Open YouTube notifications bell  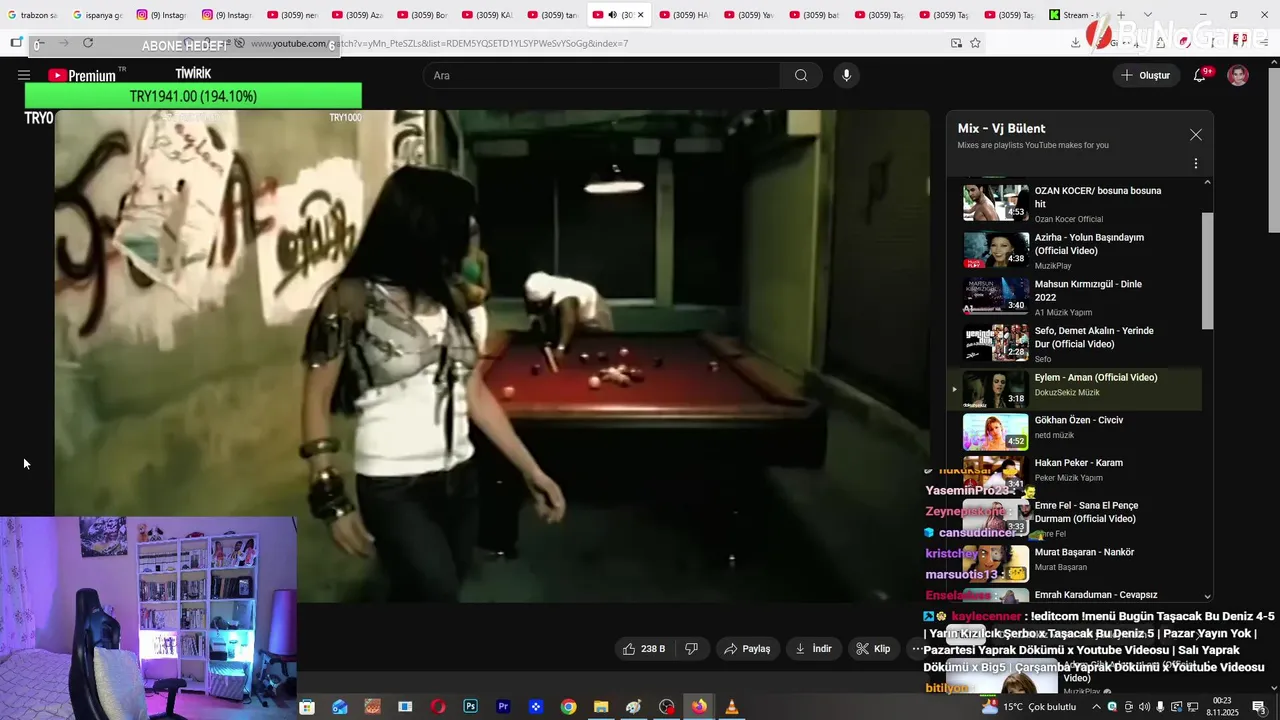(1200, 75)
